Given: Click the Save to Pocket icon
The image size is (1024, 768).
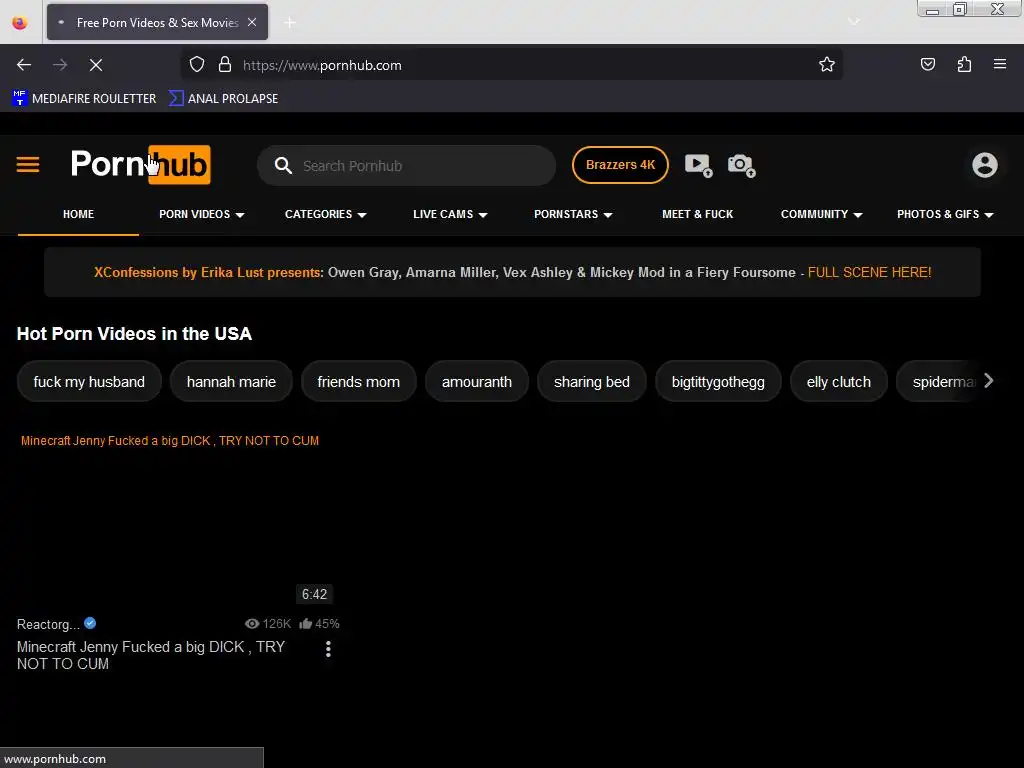Looking at the screenshot, I should [x=927, y=64].
